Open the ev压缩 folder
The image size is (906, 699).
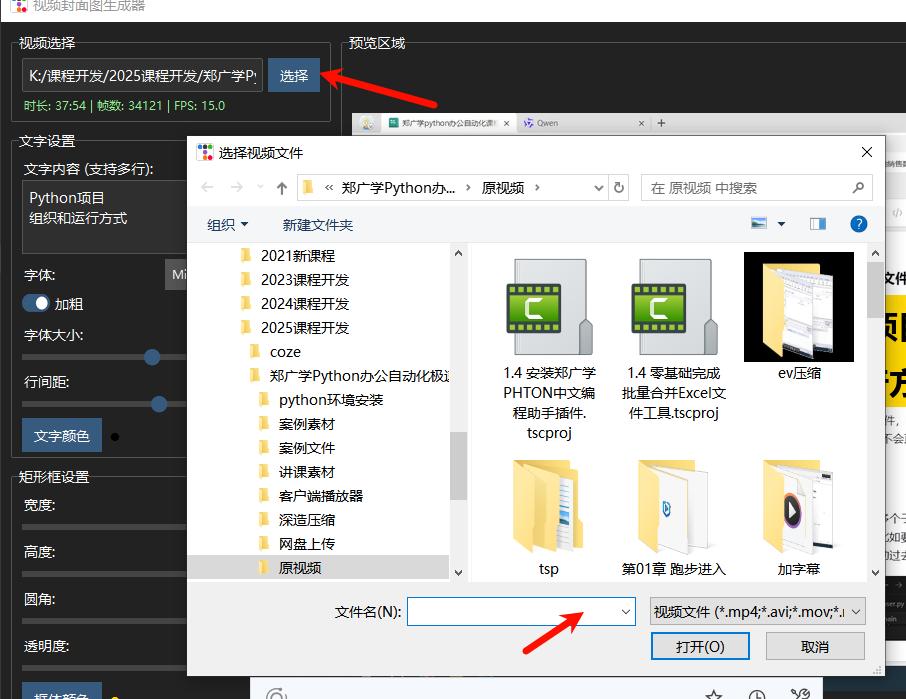(x=798, y=307)
